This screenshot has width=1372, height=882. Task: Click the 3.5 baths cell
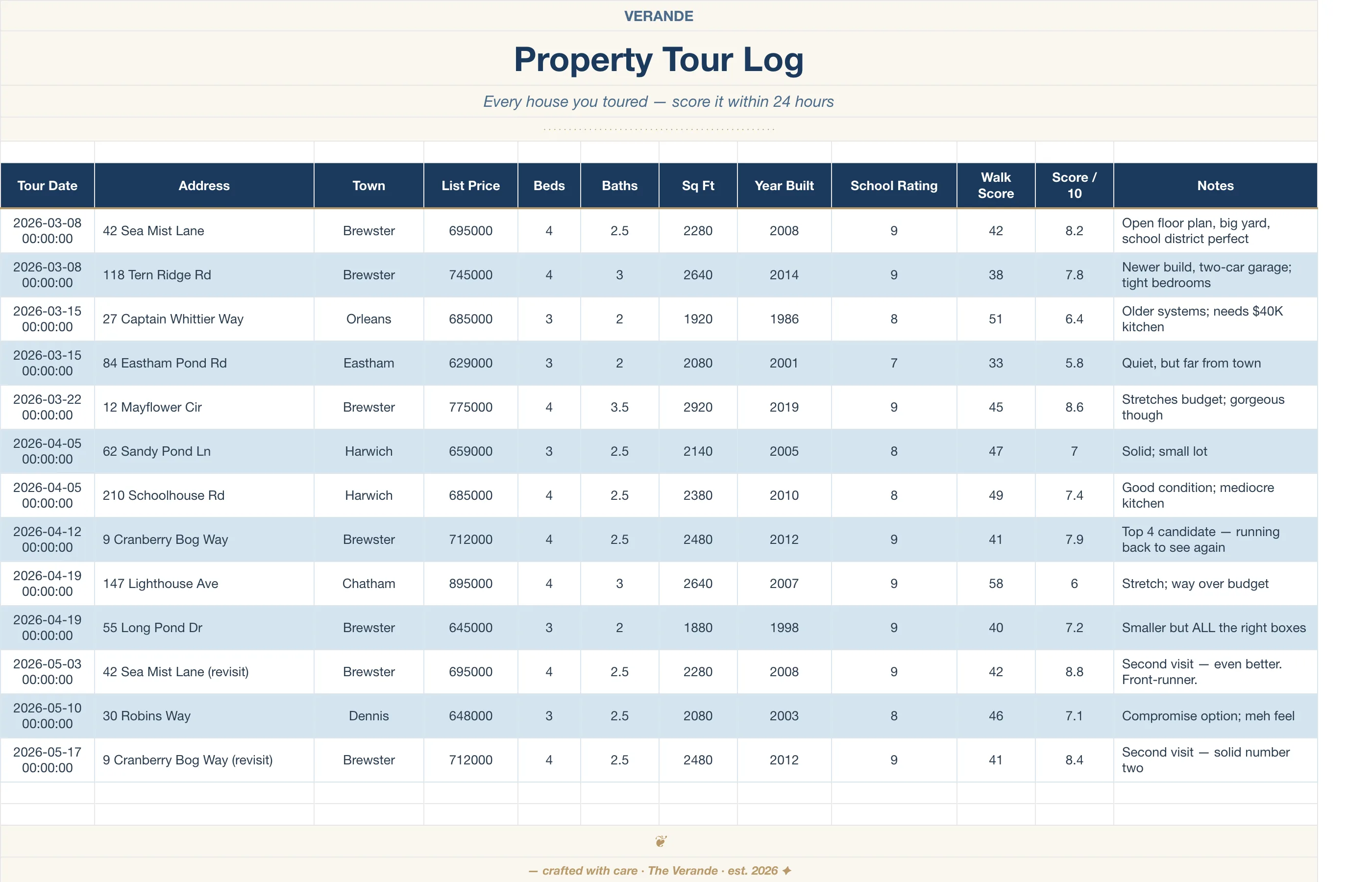pyautogui.click(x=619, y=407)
